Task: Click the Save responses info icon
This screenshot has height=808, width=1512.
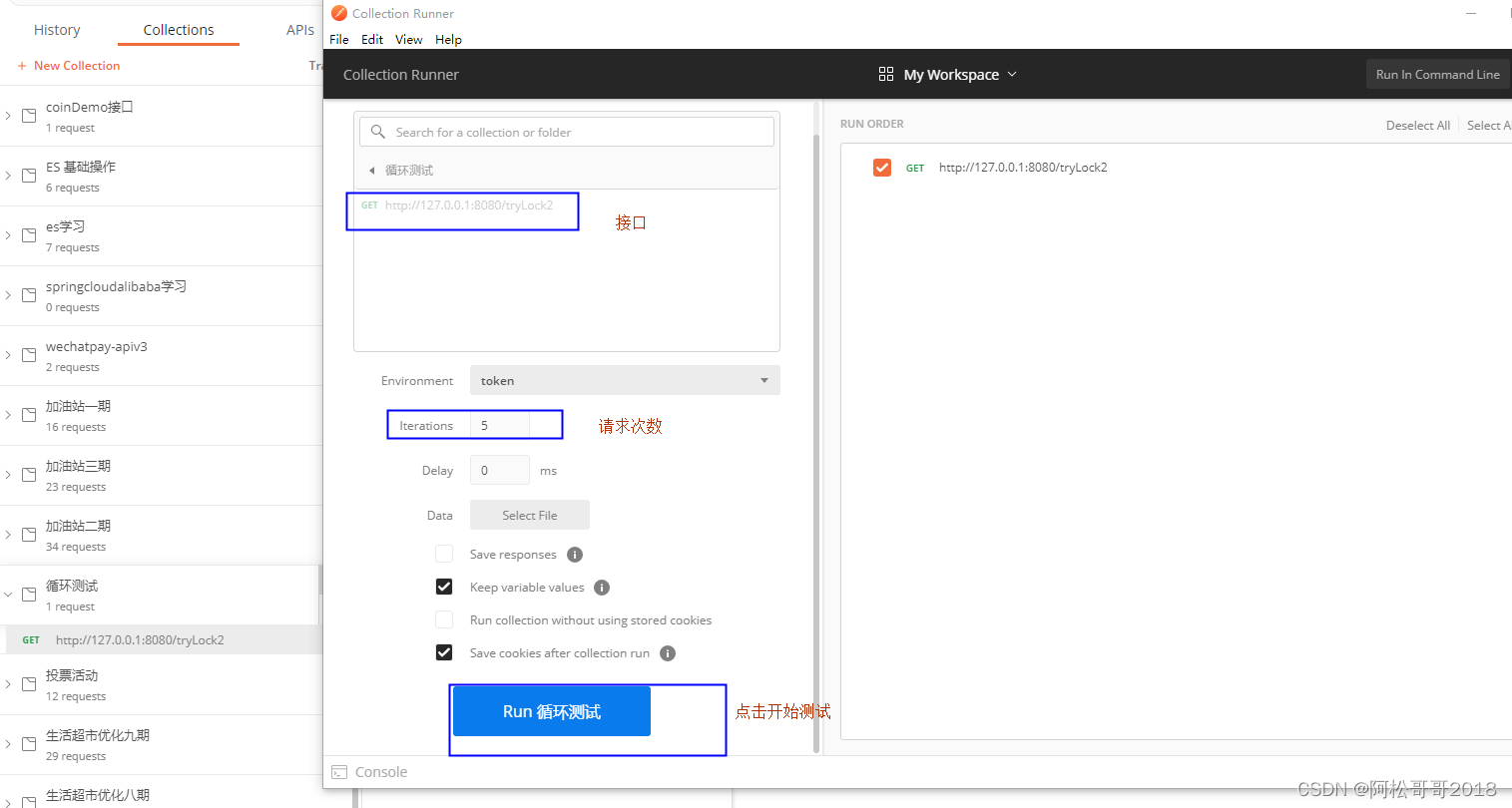Action: pos(575,555)
